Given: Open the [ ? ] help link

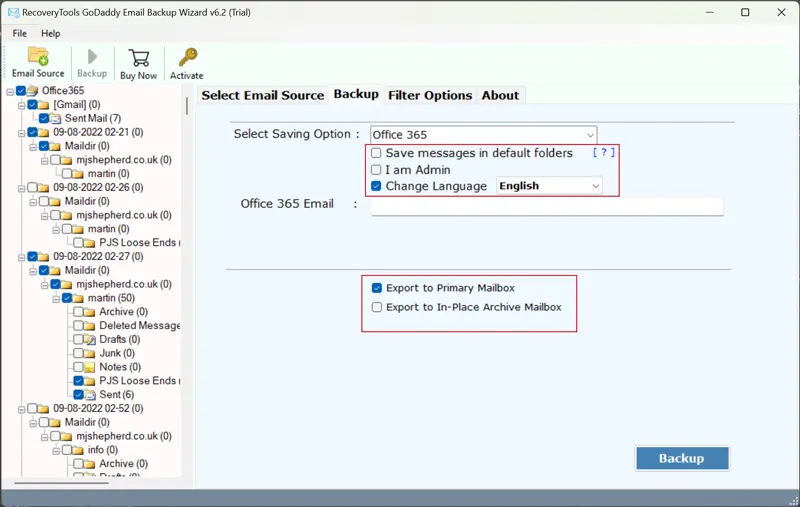Looking at the screenshot, I should tap(602, 152).
